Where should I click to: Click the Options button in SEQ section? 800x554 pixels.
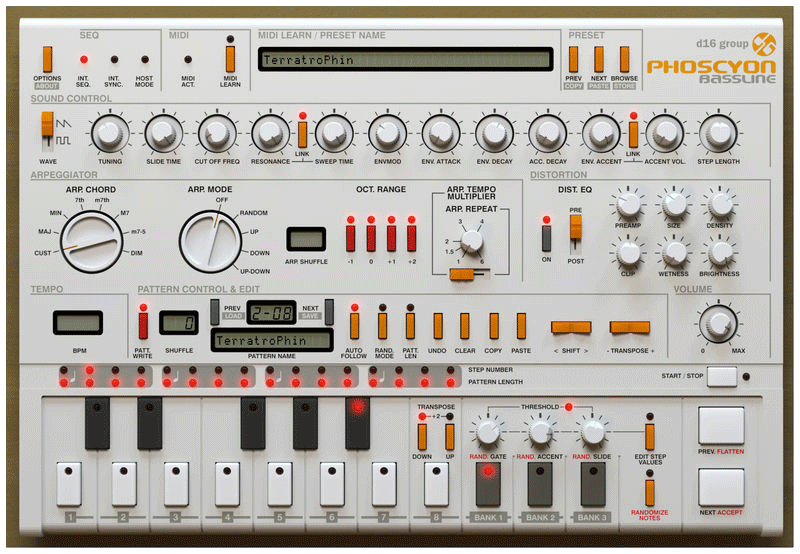[47, 59]
